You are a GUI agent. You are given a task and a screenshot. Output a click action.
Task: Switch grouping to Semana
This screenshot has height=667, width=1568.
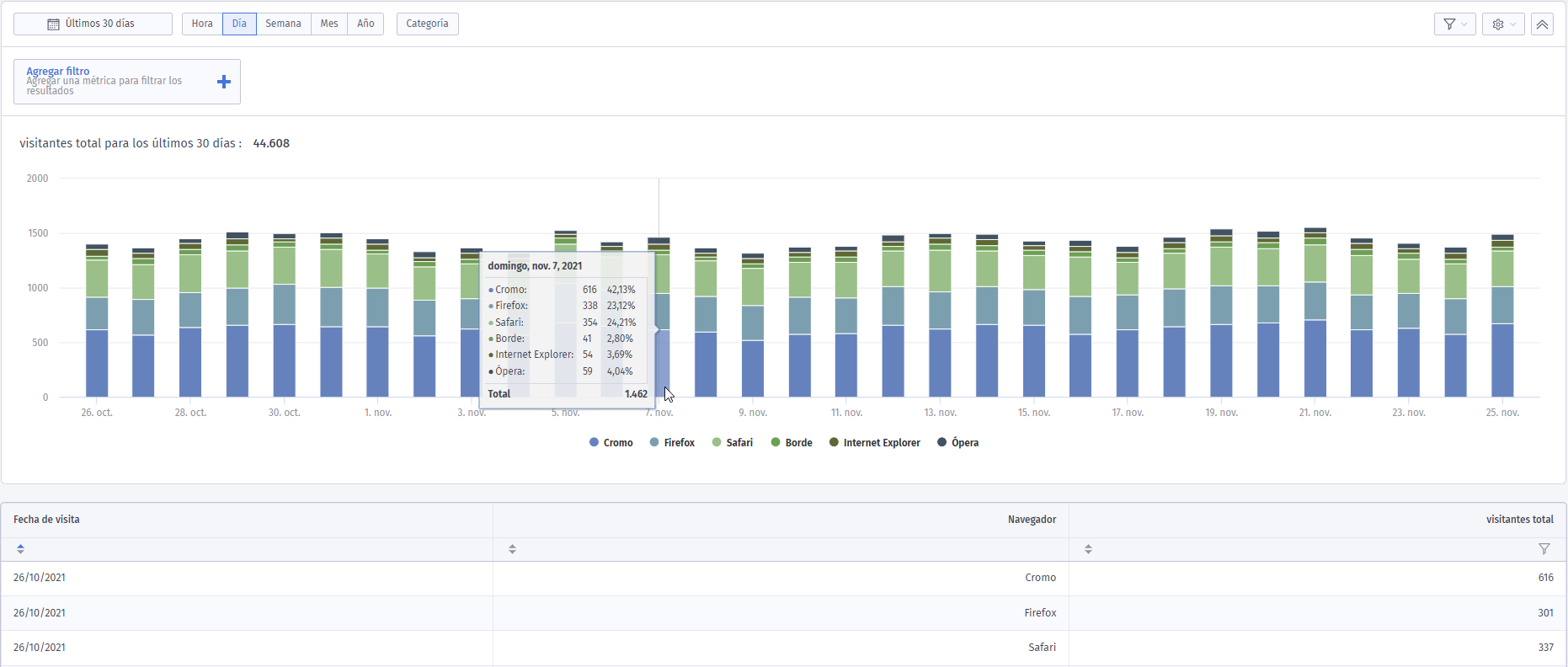coord(283,24)
